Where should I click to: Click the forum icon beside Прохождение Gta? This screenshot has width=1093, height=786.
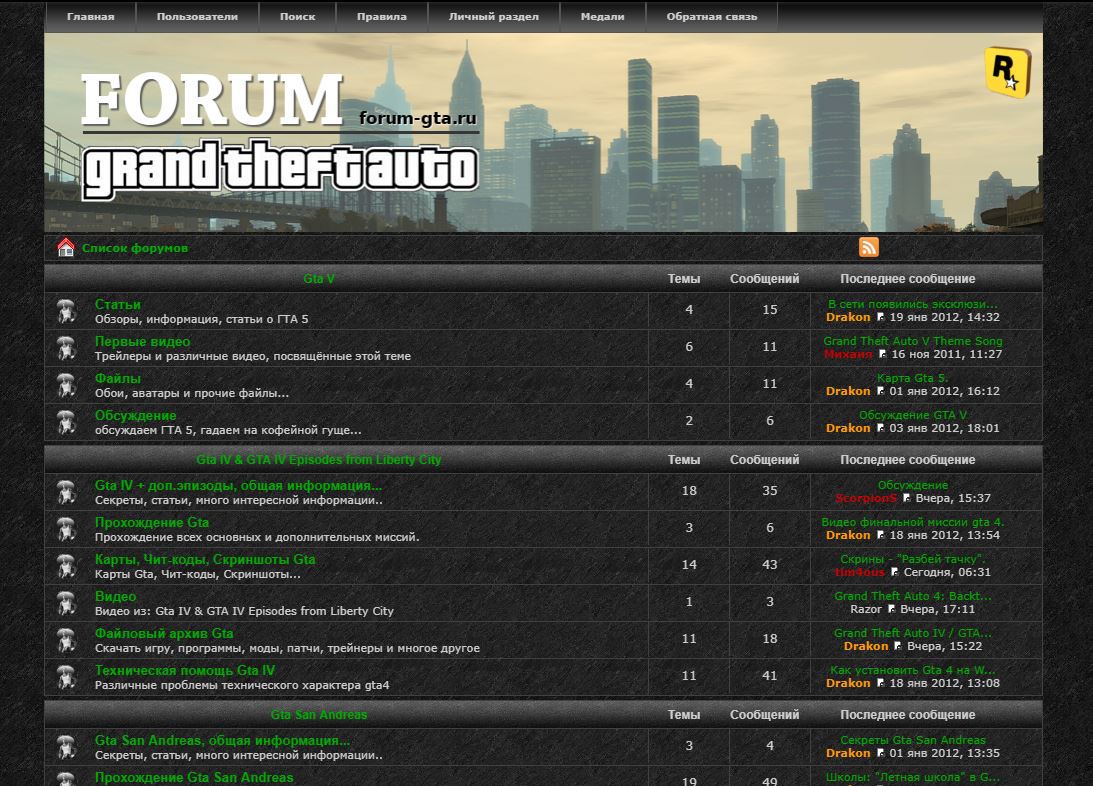67,529
